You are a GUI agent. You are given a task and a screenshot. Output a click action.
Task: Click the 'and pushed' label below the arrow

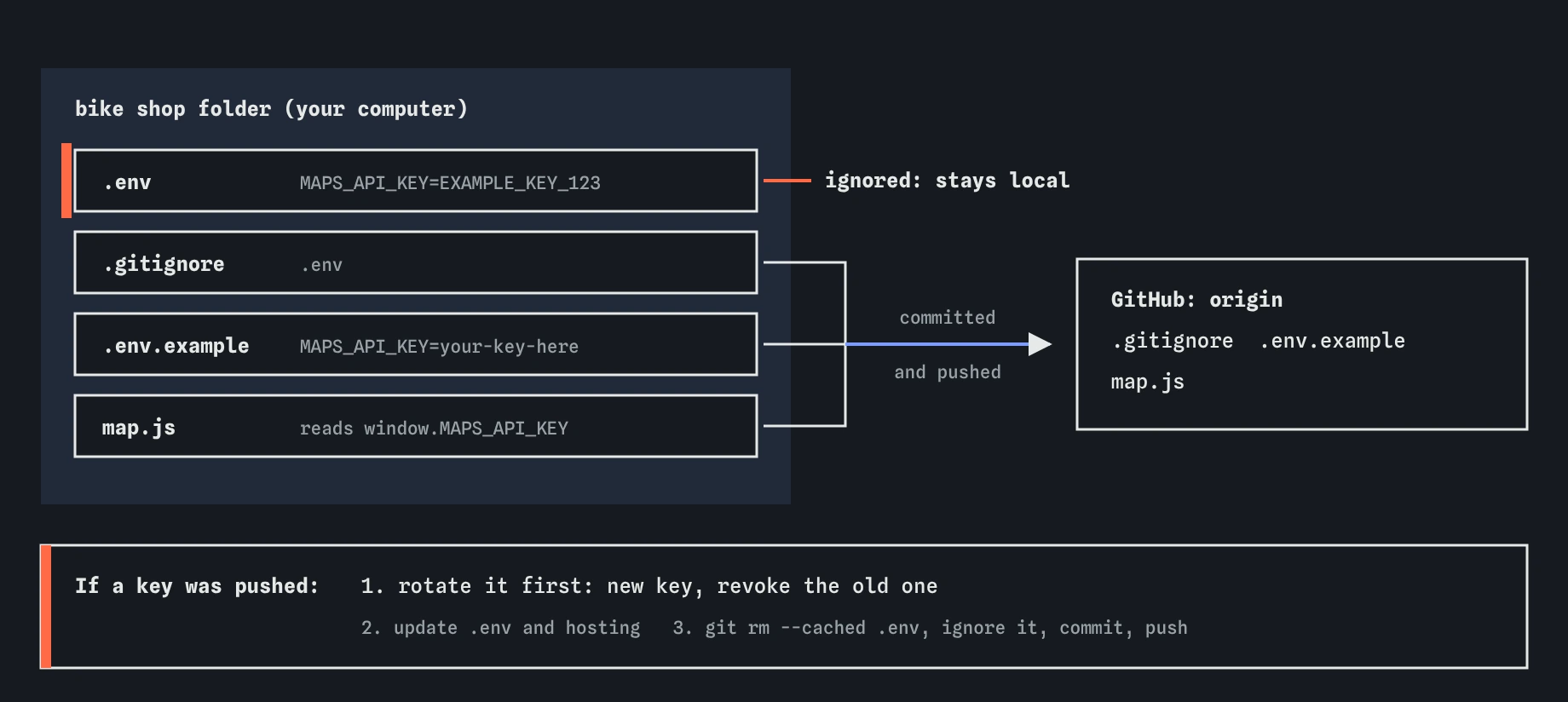tap(948, 372)
